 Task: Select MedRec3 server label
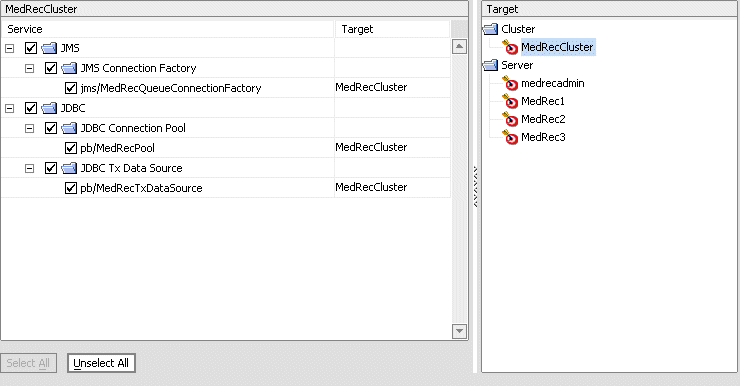543,137
